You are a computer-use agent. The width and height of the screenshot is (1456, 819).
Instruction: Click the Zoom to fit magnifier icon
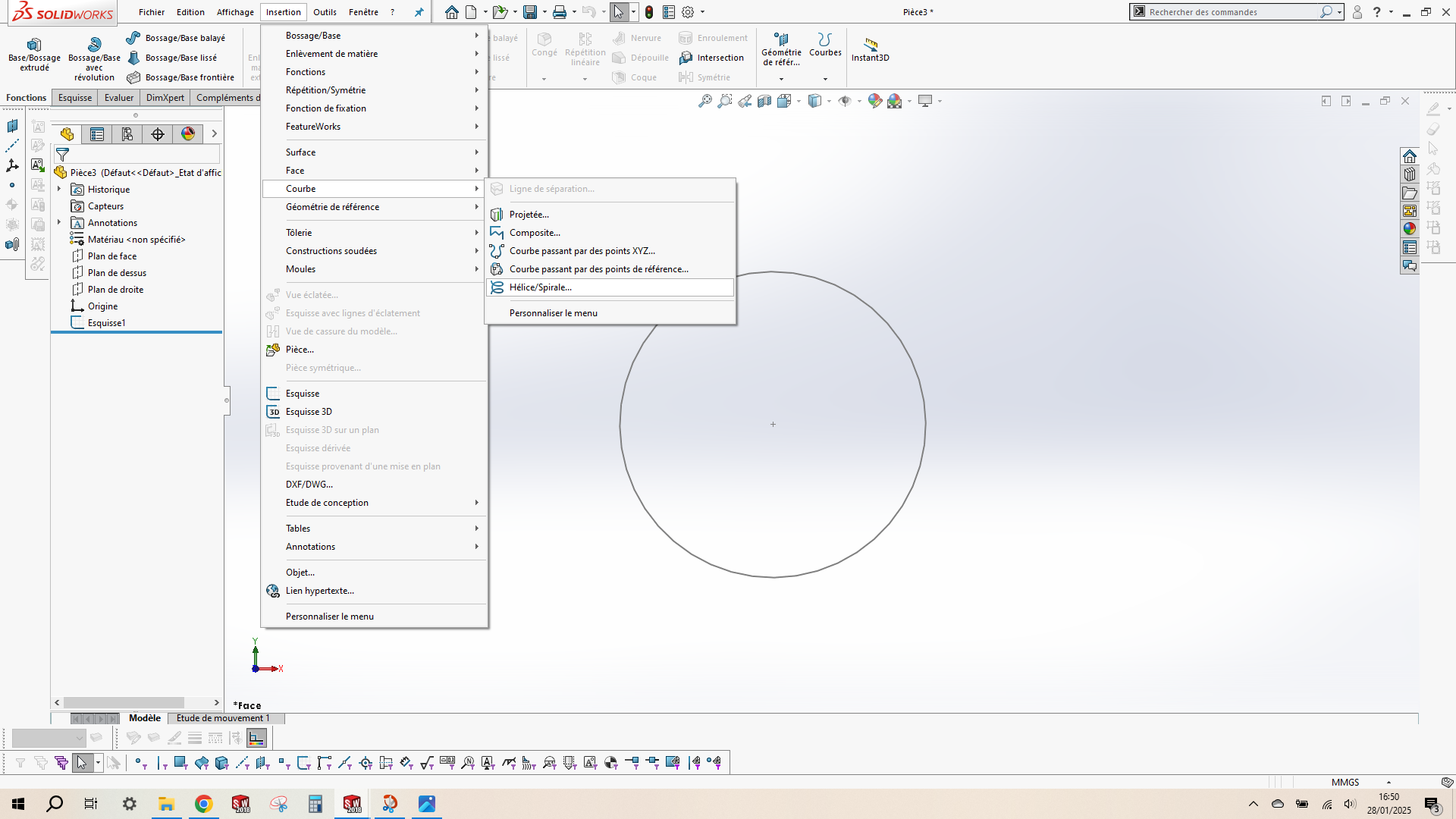[x=704, y=101]
